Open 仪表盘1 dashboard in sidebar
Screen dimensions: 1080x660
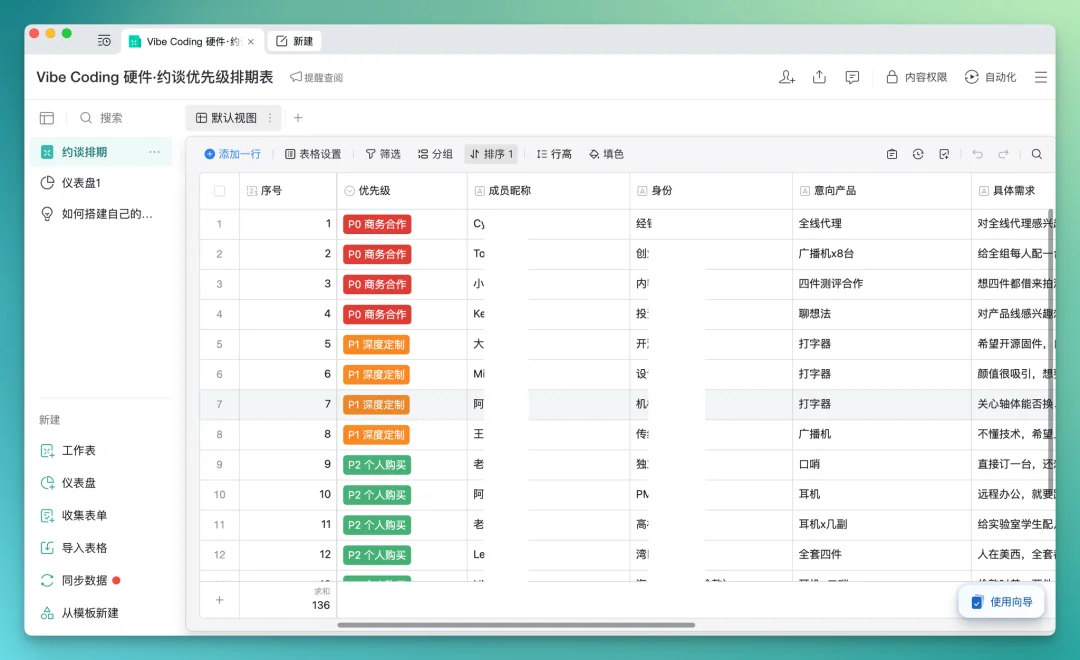101,183
